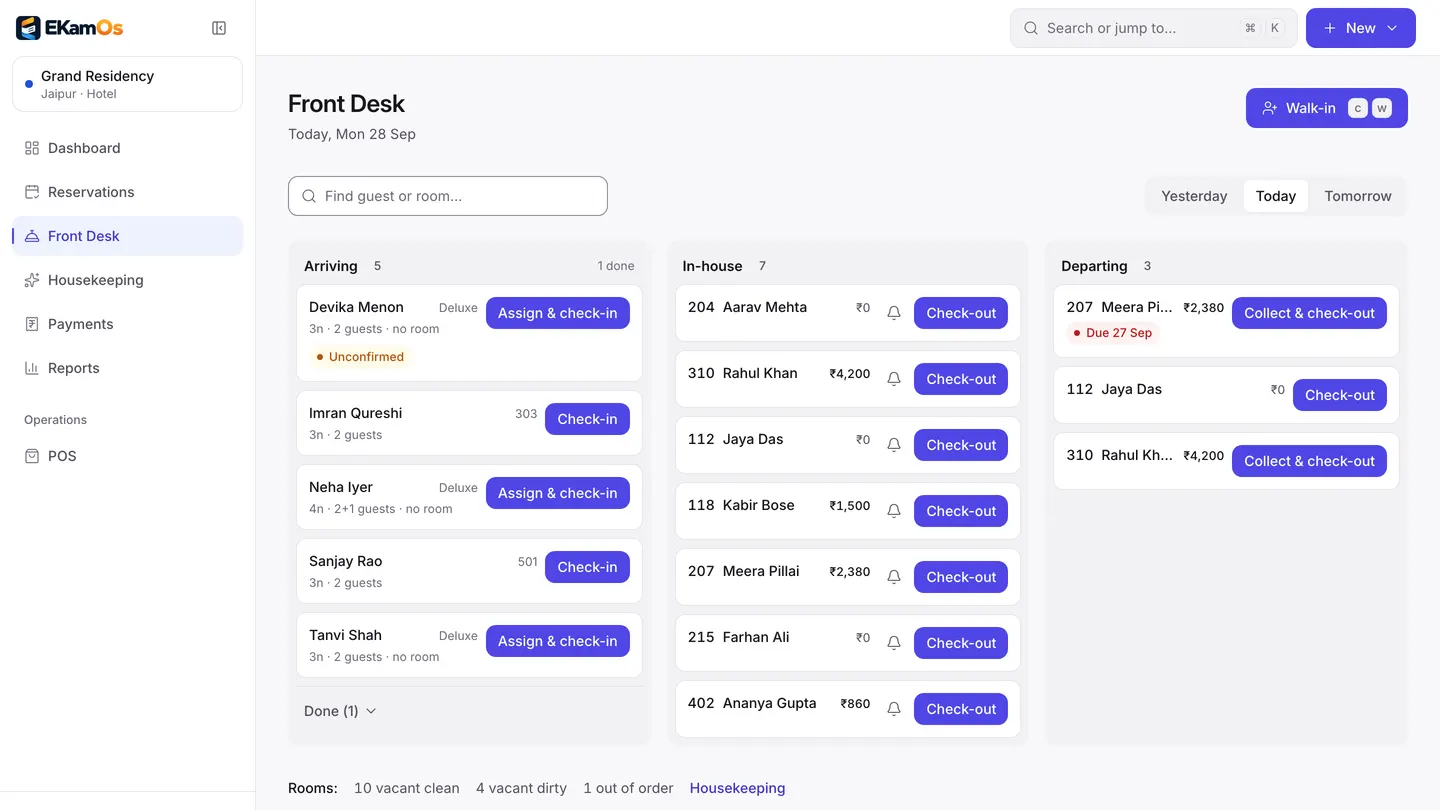Assign & check-in Devika Menon
1440x810 pixels.
coord(558,313)
